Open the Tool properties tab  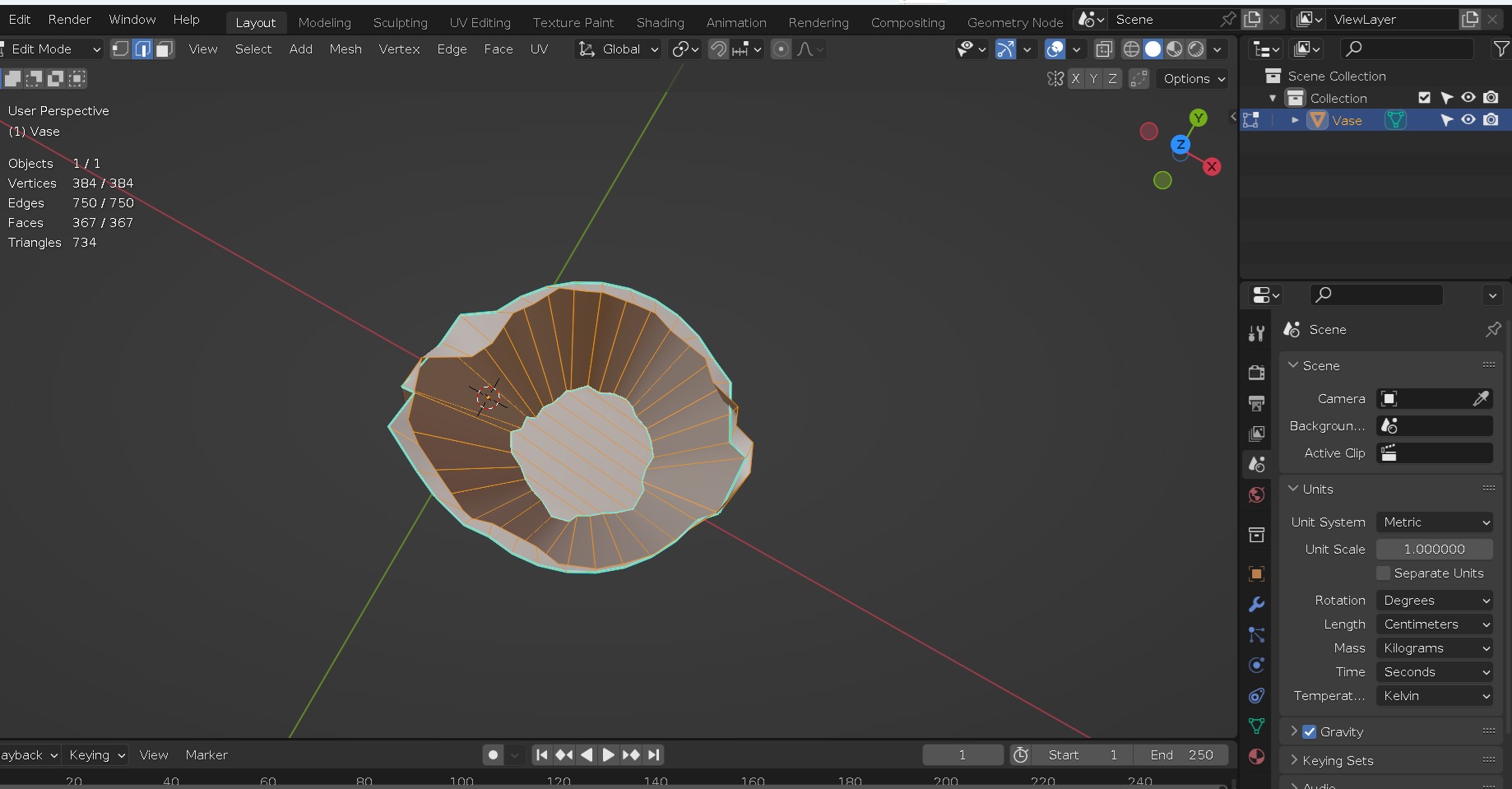click(1256, 333)
